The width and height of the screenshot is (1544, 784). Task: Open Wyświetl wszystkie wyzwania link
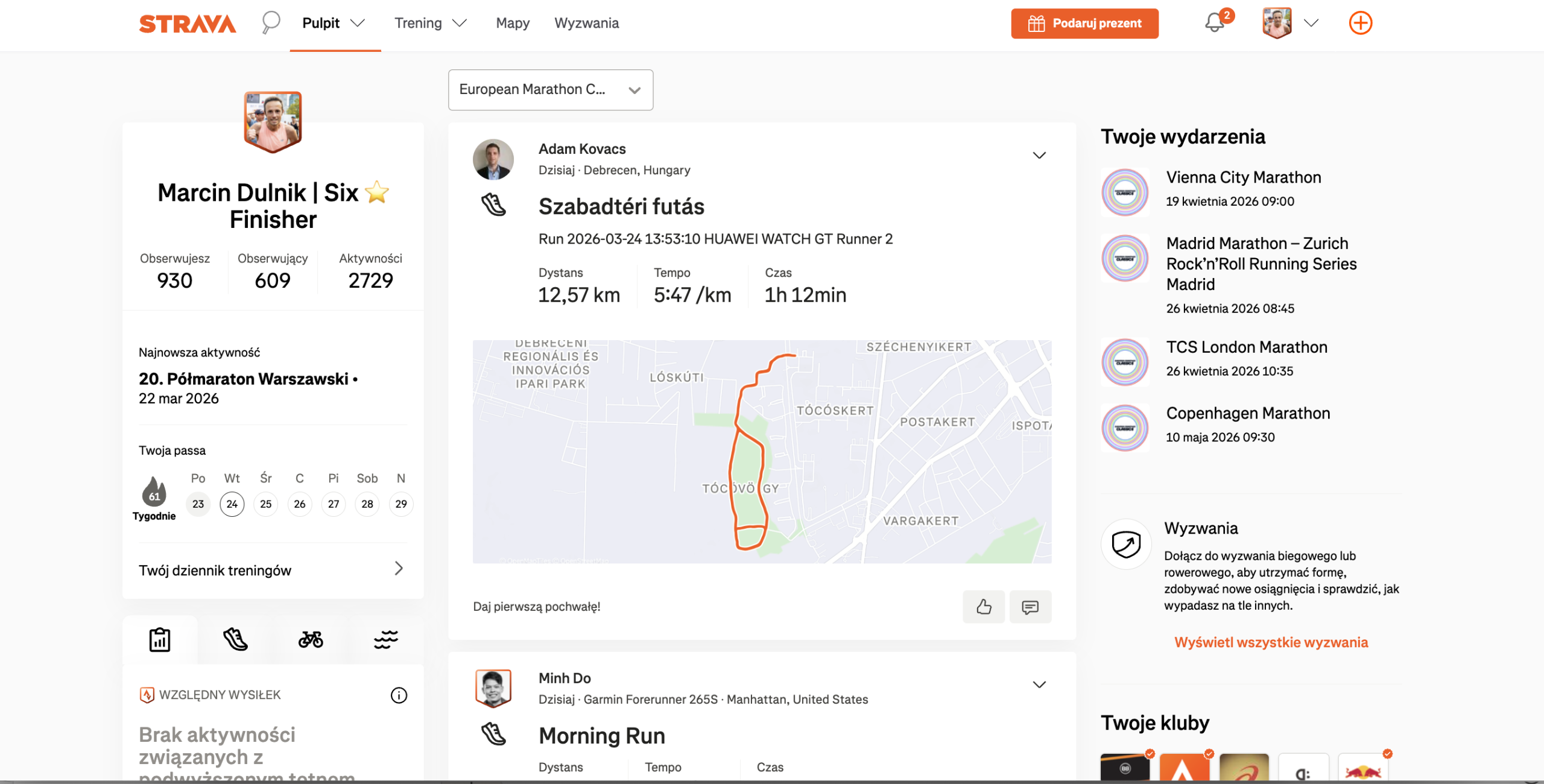pos(1271,642)
